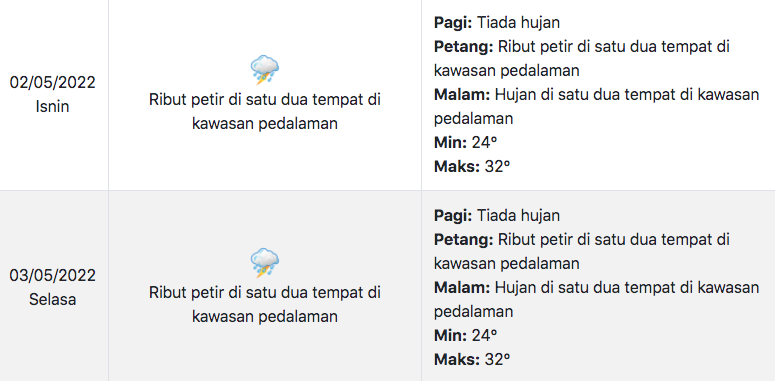Click the Pagi label in Selasa row

[453, 215]
